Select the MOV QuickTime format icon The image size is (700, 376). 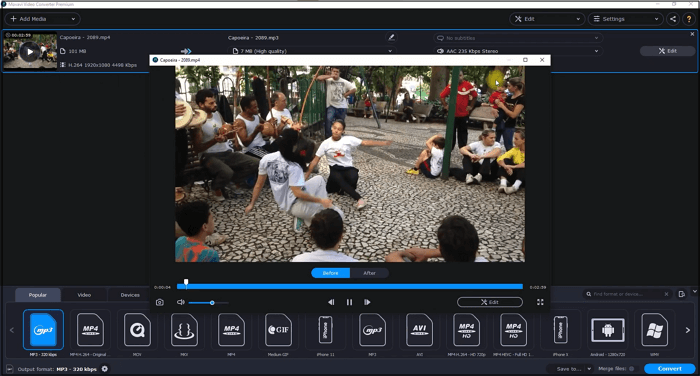pos(137,330)
